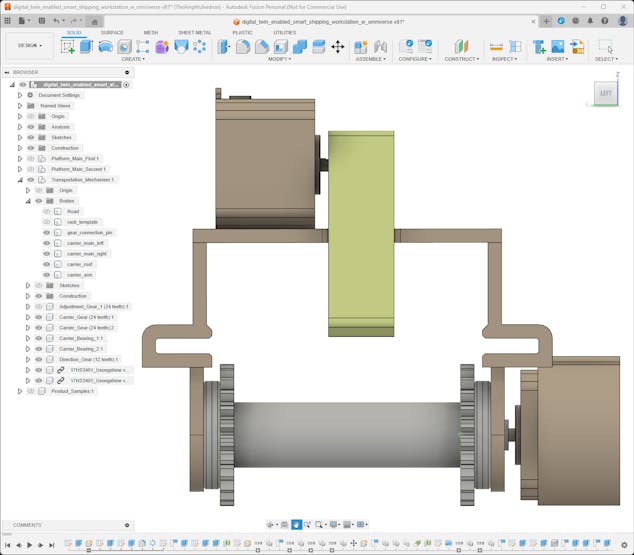
Task: Click the Left face of the ViewCube
Action: tap(605, 94)
